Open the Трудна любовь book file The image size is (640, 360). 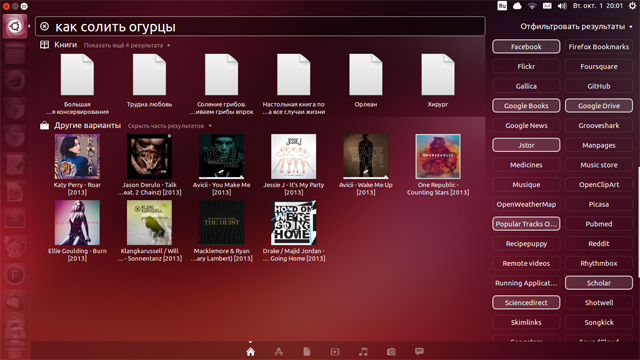[149, 81]
